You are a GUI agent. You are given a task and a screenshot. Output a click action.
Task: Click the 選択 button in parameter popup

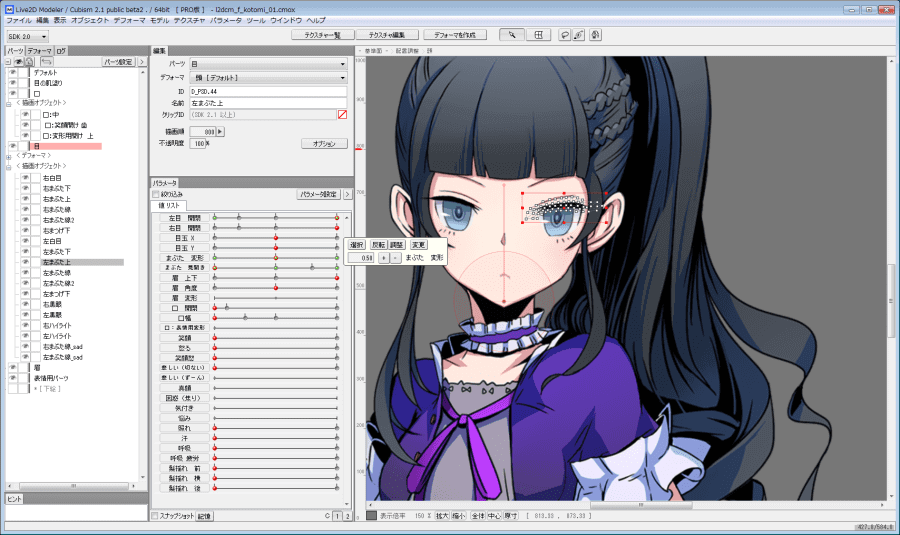tap(356, 245)
